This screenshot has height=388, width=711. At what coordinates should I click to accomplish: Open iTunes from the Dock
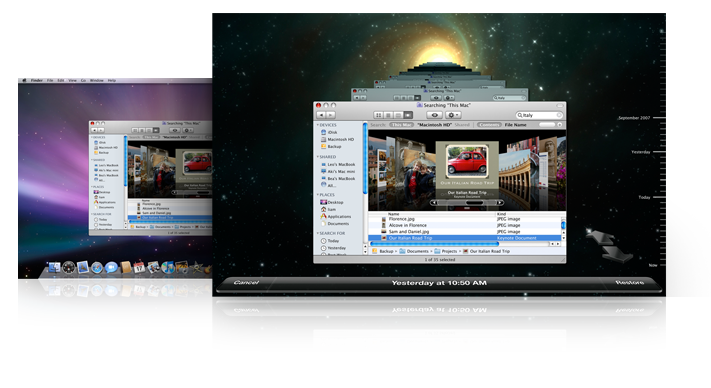[x=167, y=267]
